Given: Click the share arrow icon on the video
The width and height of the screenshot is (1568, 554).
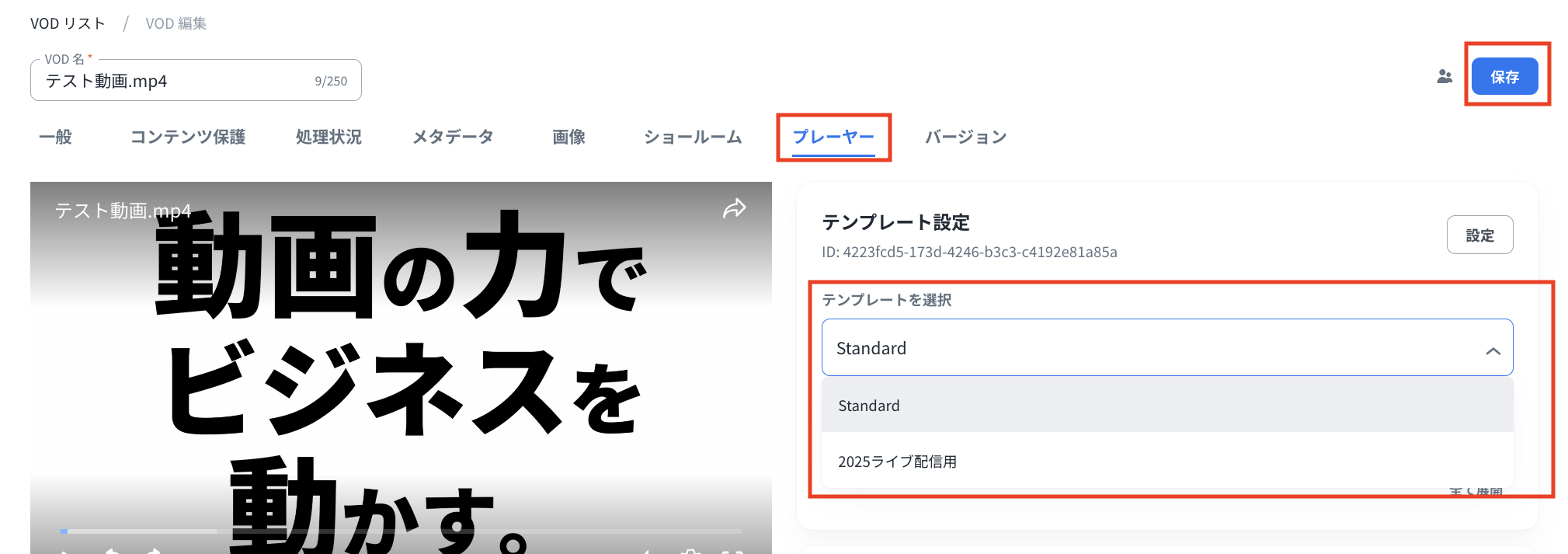Looking at the screenshot, I should tap(734, 208).
